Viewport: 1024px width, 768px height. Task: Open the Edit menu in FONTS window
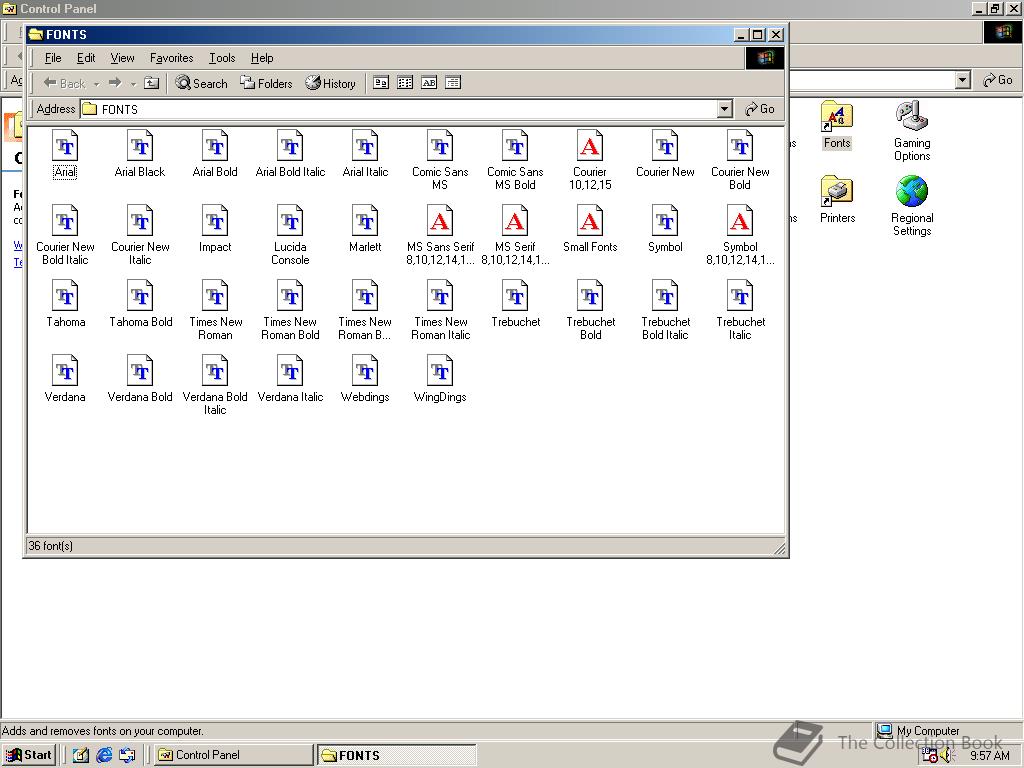pyautogui.click(x=86, y=58)
